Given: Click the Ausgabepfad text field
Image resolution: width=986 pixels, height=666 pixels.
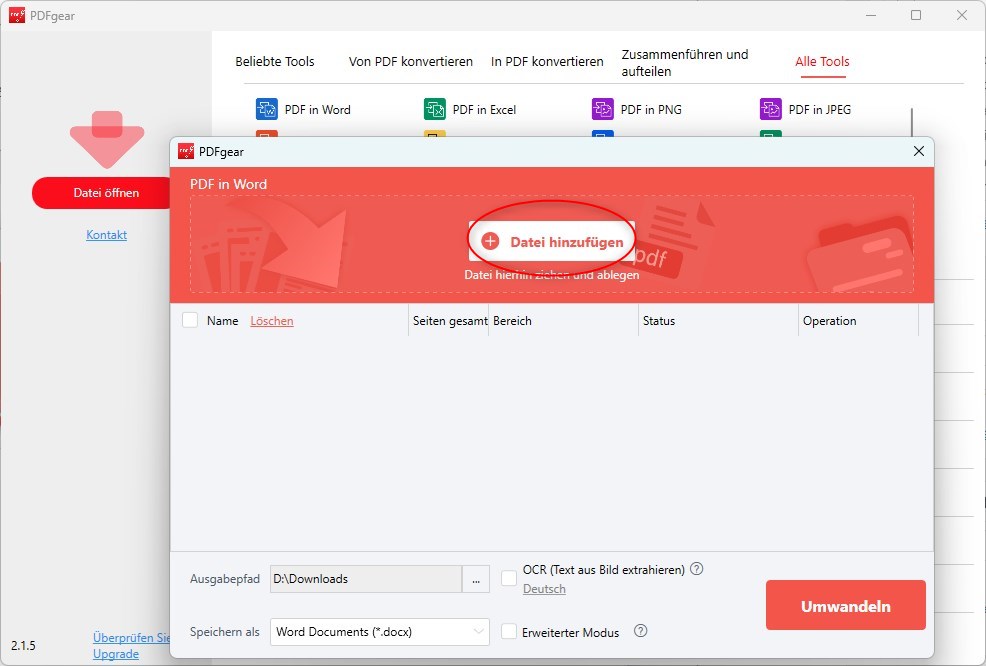Looking at the screenshot, I should click(x=366, y=579).
